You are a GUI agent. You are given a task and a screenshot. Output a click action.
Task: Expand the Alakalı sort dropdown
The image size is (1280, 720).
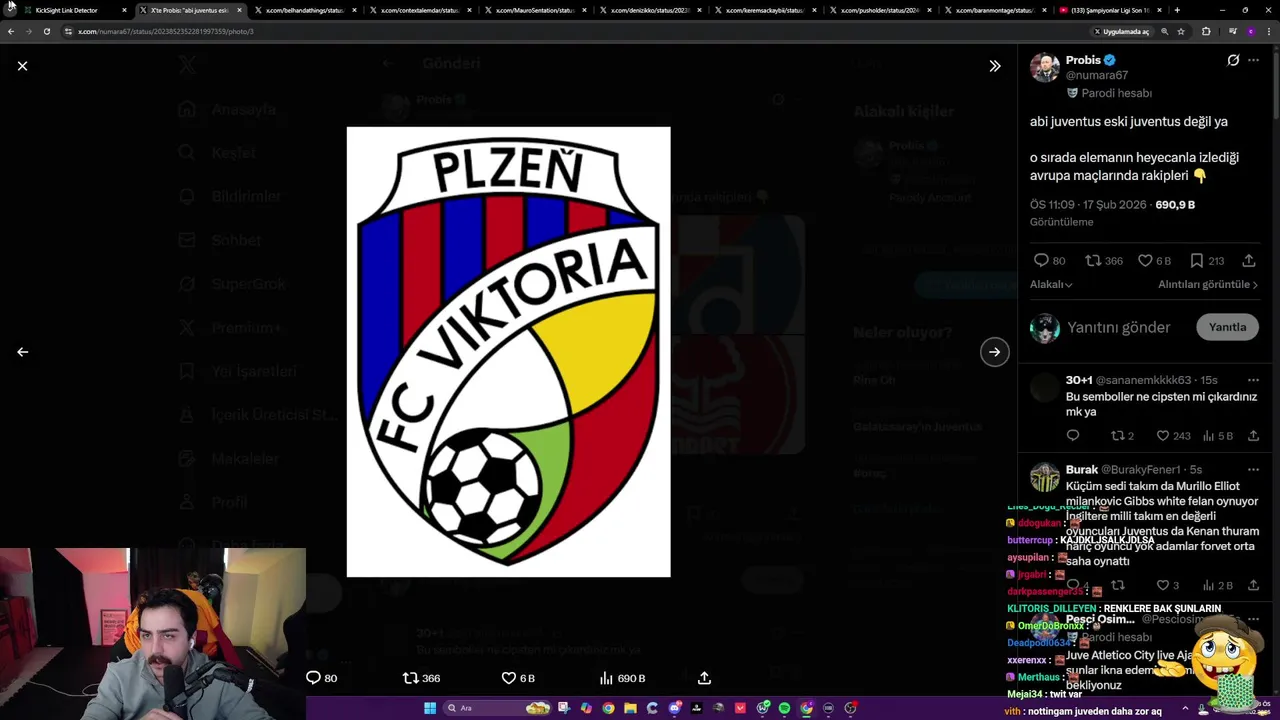tap(1051, 284)
